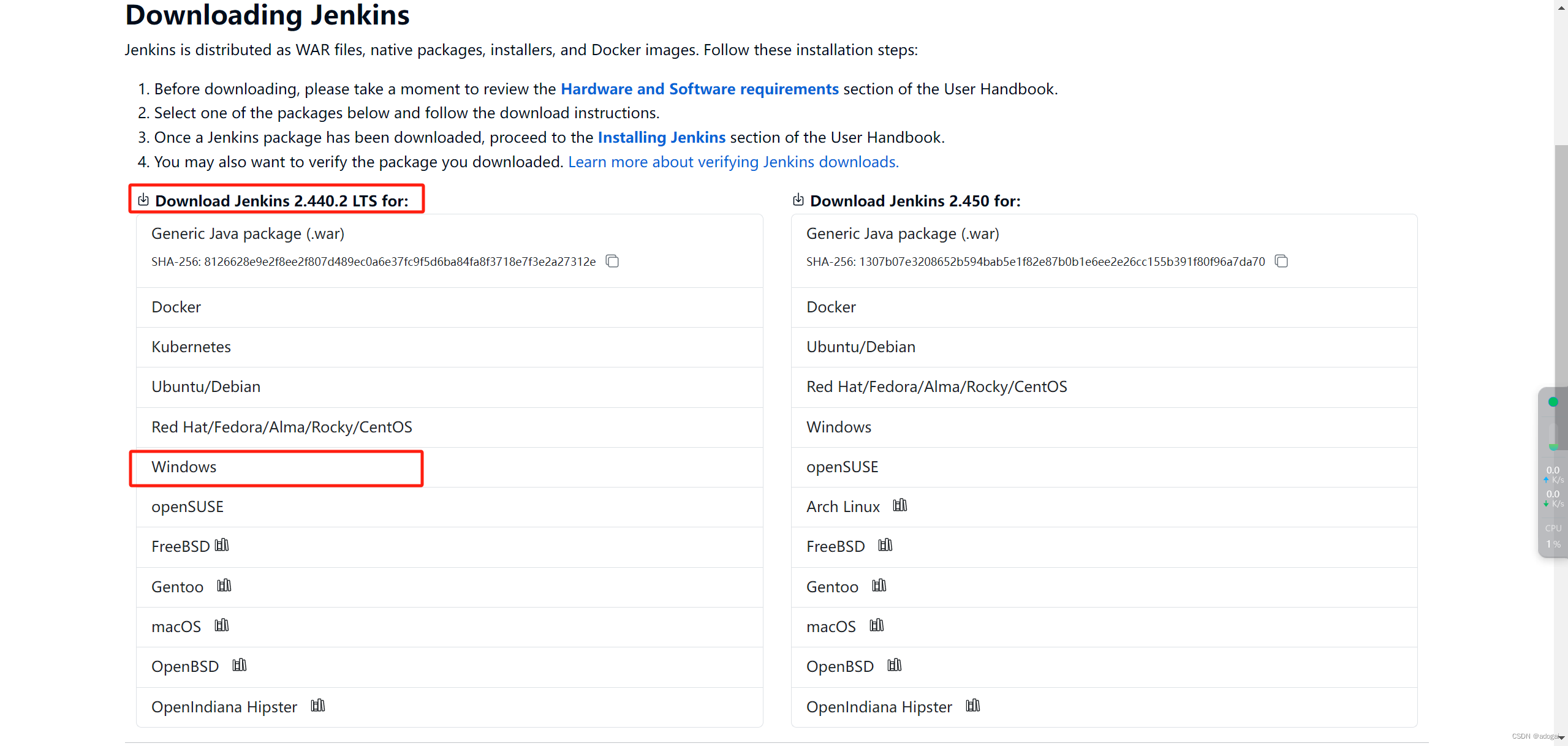The width and height of the screenshot is (1568, 746).
Task: Open macOS entry in 2.450 list
Action: pyautogui.click(x=1104, y=627)
